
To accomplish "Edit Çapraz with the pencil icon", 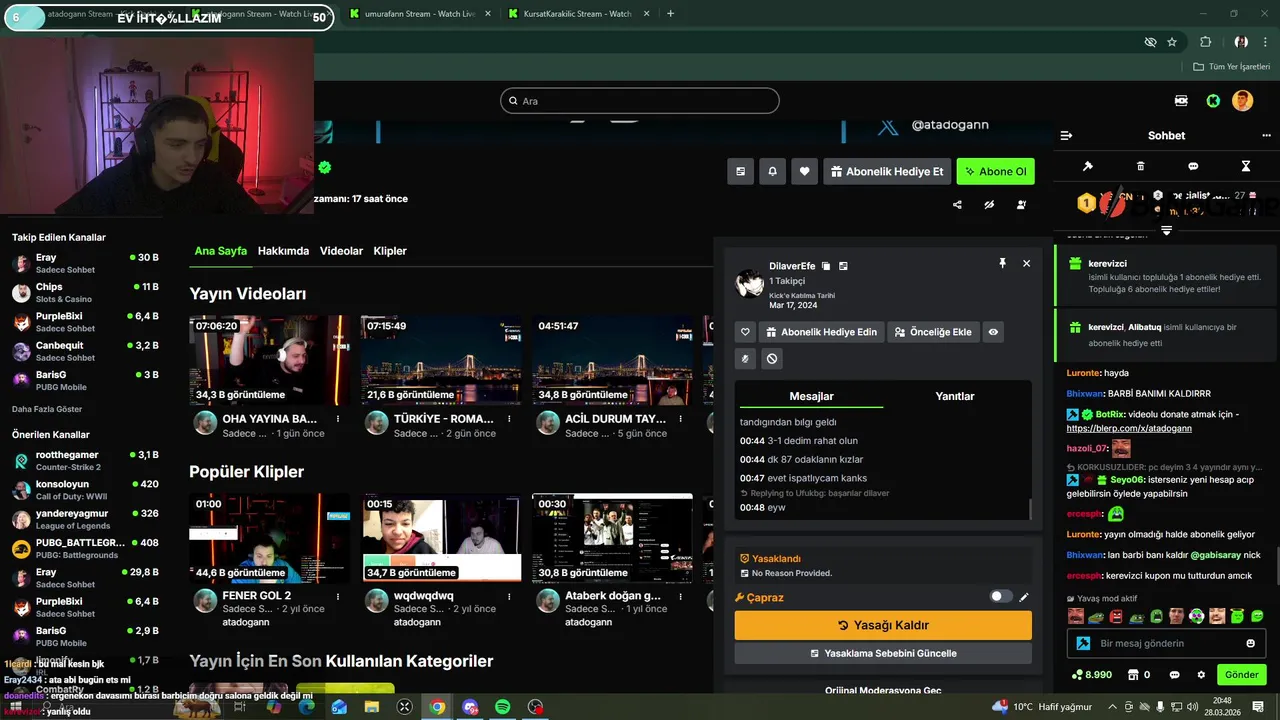I will (x=1024, y=597).
